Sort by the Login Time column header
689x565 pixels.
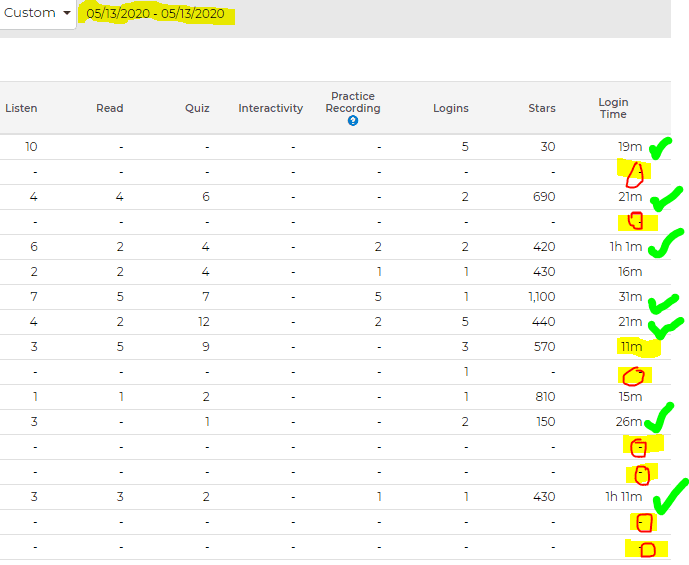613,109
